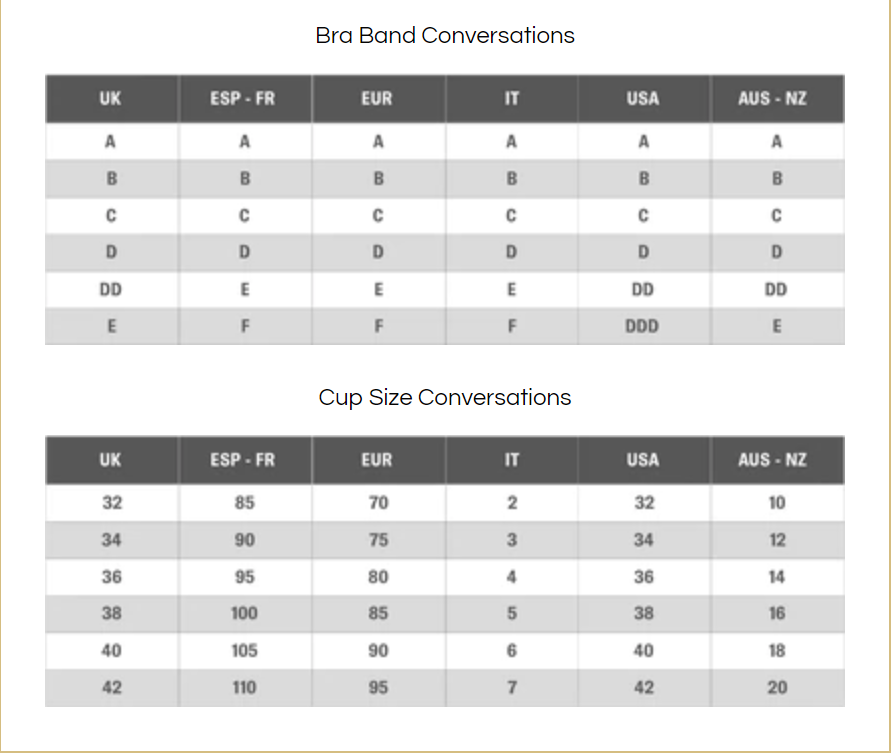Image resolution: width=891 pixels, height=753 pixels.
Task: Click the USA header in bottom table
Action: click(643, 460)
